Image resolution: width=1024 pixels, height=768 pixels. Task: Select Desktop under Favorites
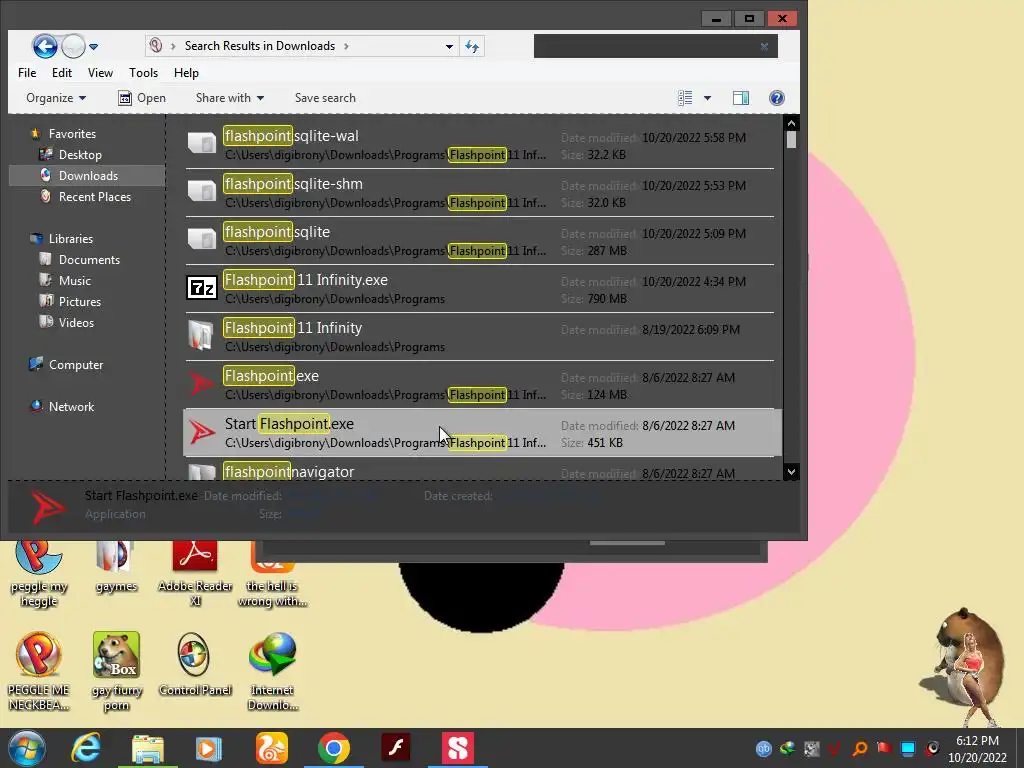tap(80, 155)
